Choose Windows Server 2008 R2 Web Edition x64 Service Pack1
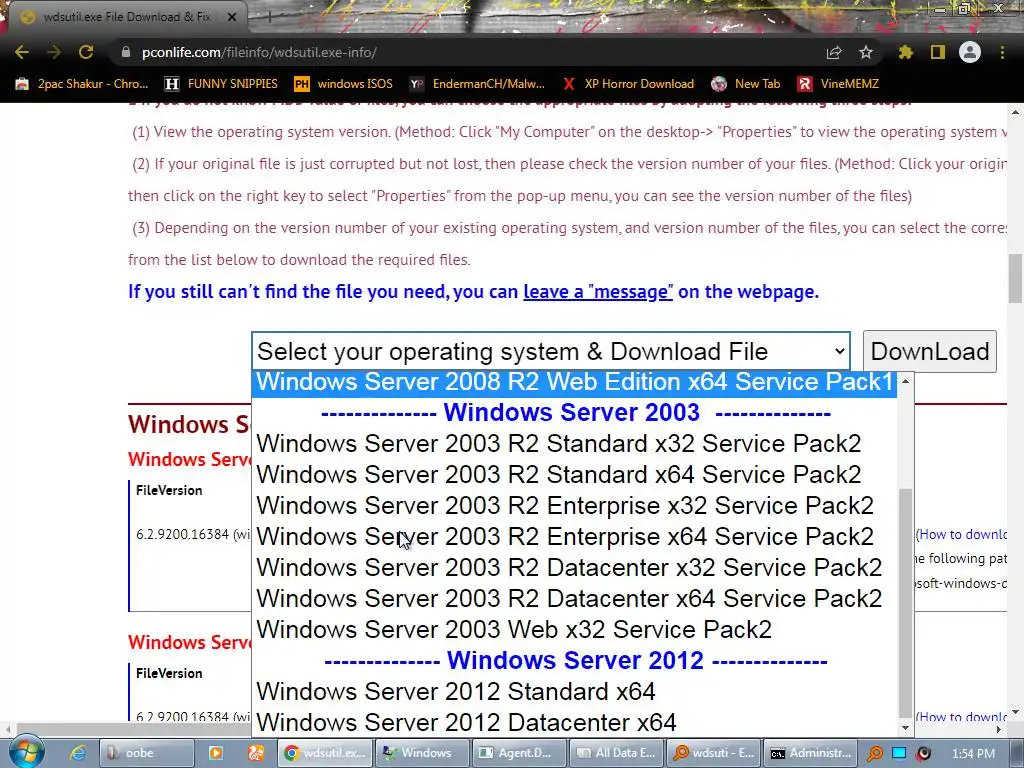 click(575, 382)
